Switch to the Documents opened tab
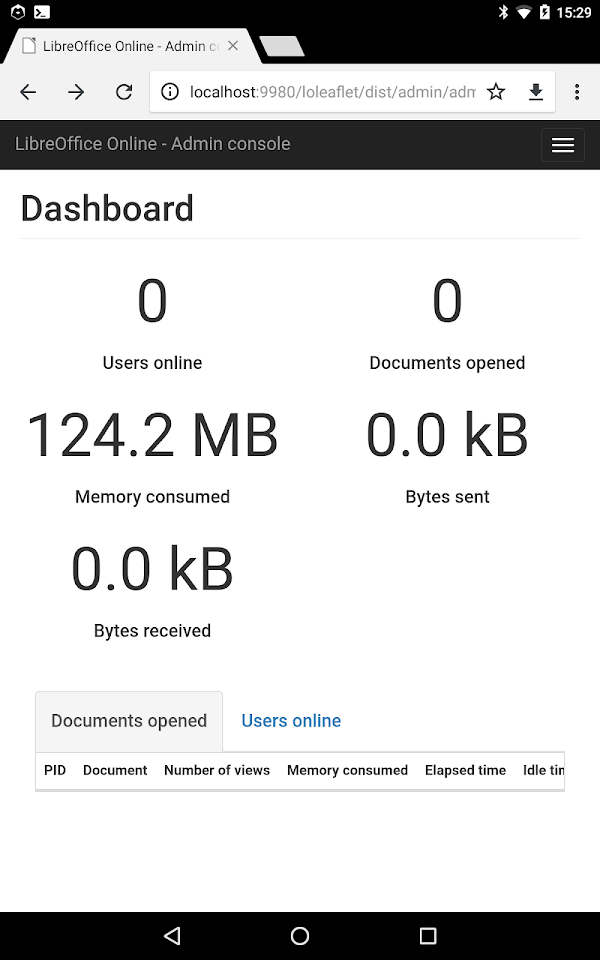Screen dimensions: 600x960 point(129,721)
